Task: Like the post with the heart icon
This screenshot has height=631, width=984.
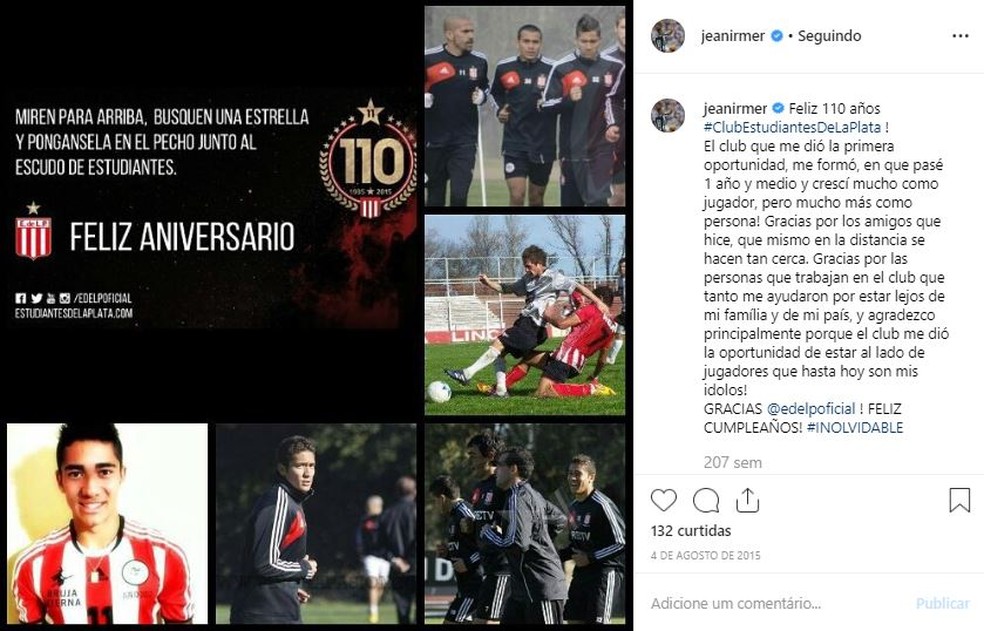Action: (663, 500)
